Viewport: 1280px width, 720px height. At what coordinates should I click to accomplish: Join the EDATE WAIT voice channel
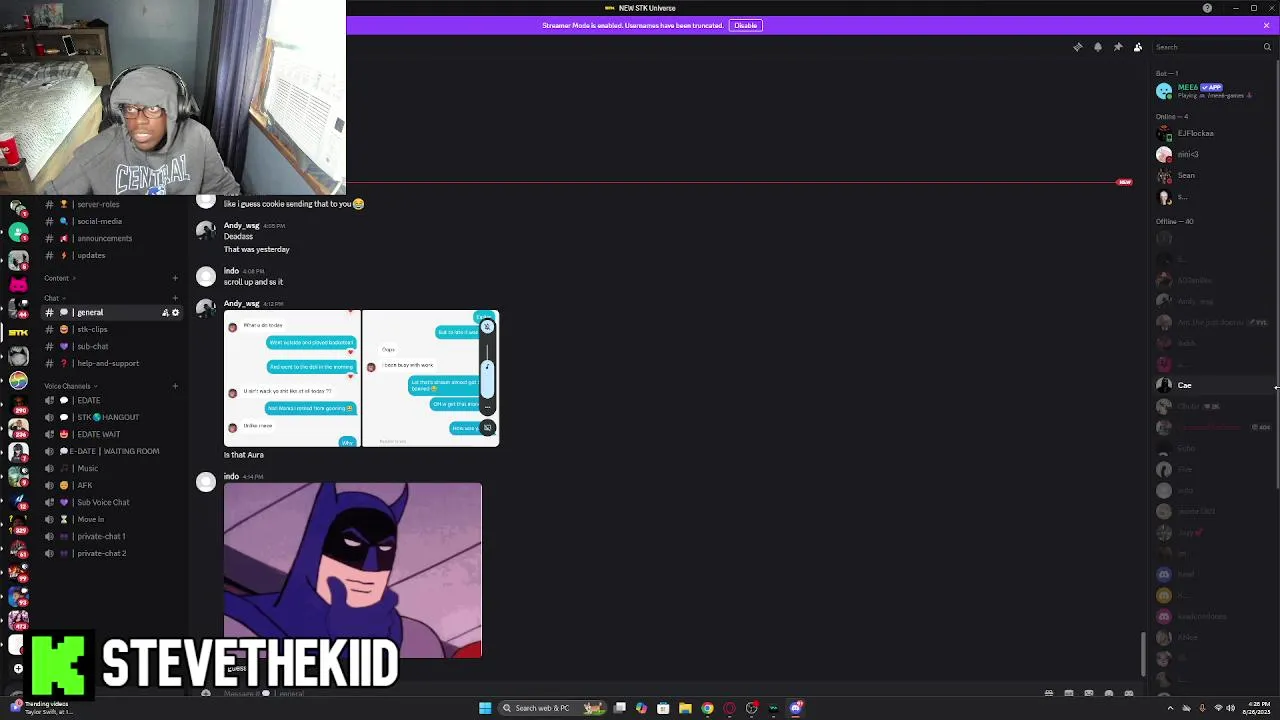click(112, 434)
